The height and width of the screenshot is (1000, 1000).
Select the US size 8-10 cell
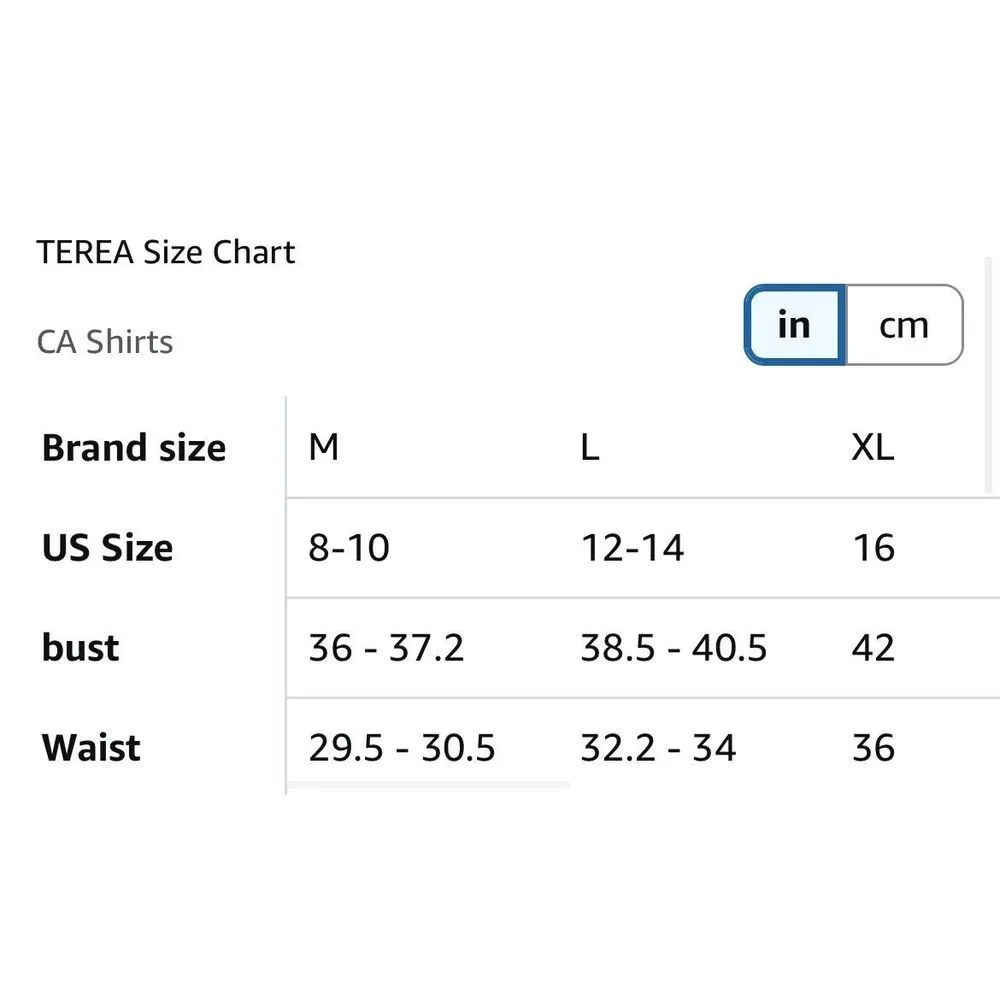[349, 548]
